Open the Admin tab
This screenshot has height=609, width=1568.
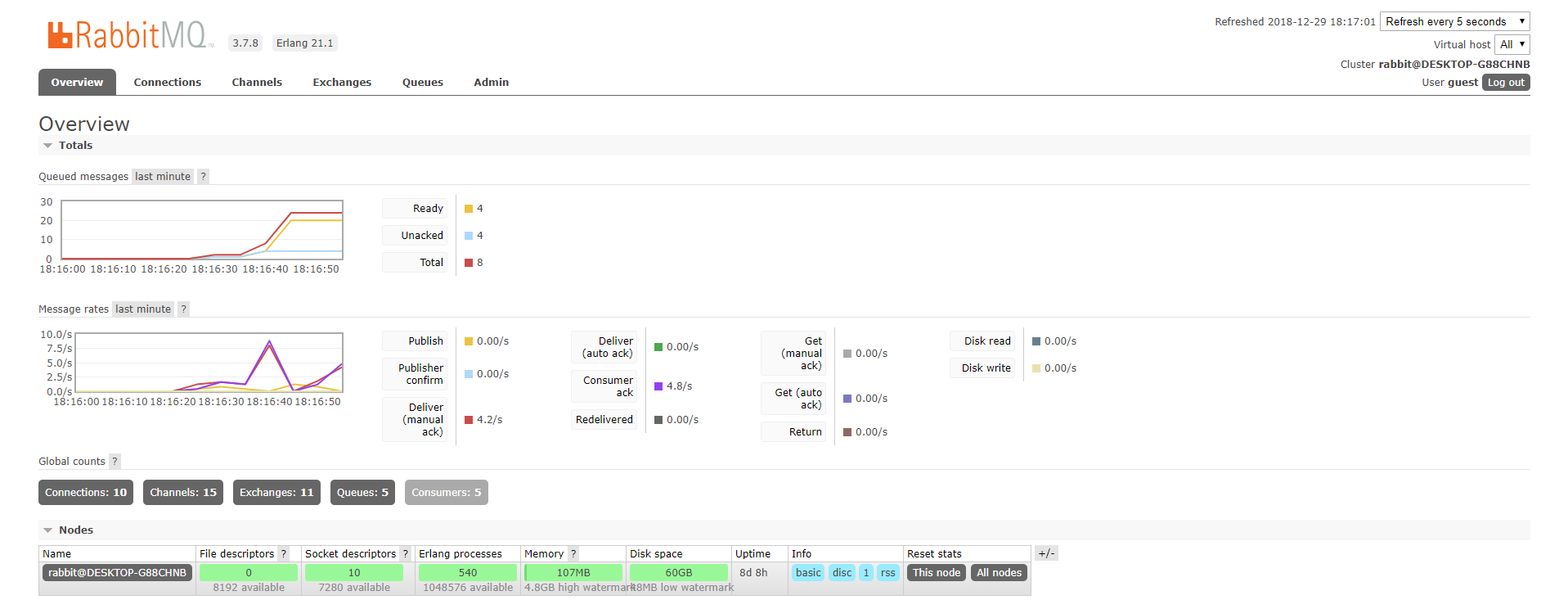pos(492,82)
